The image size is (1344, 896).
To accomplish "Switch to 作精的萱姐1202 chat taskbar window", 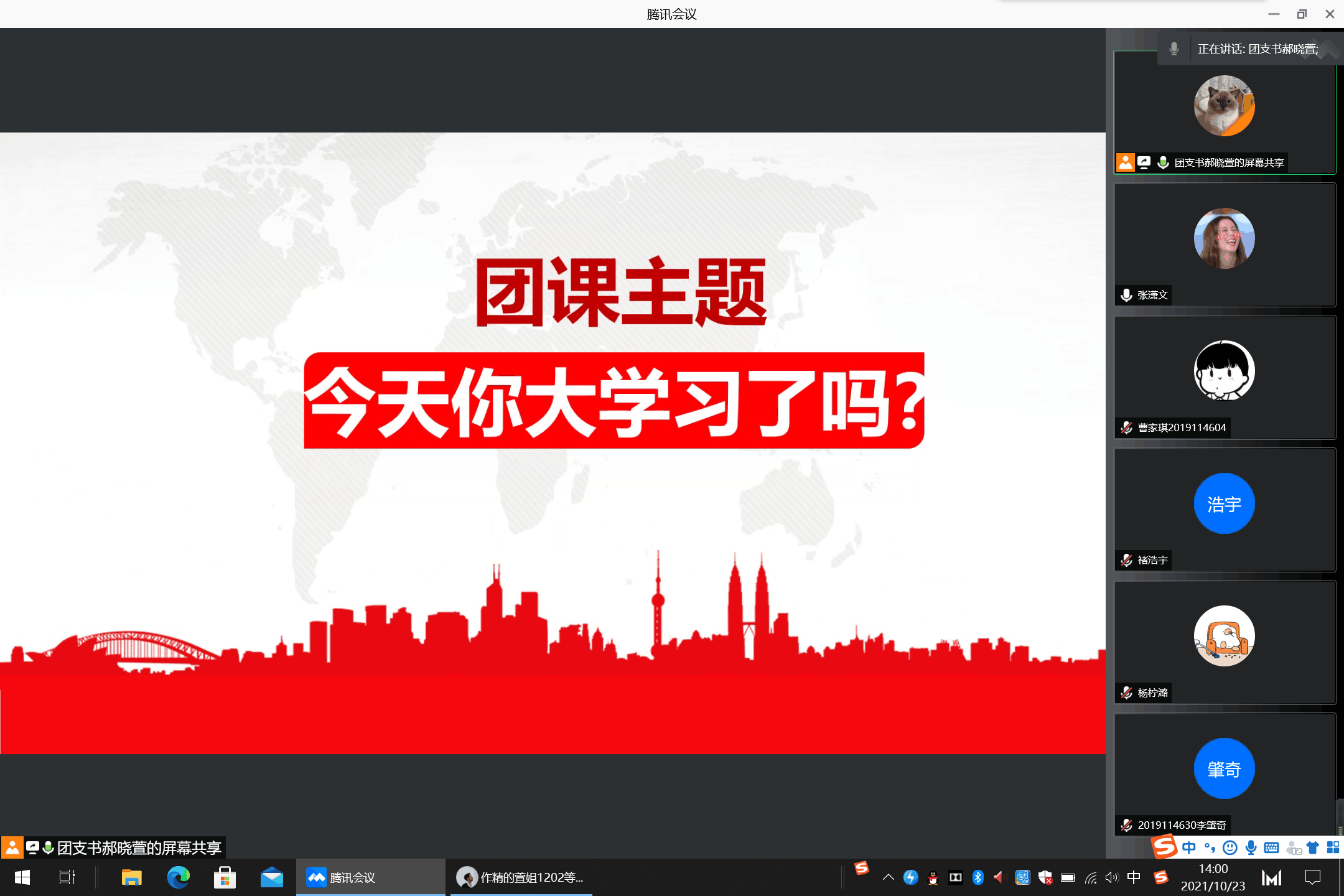I will pos(521,877).
